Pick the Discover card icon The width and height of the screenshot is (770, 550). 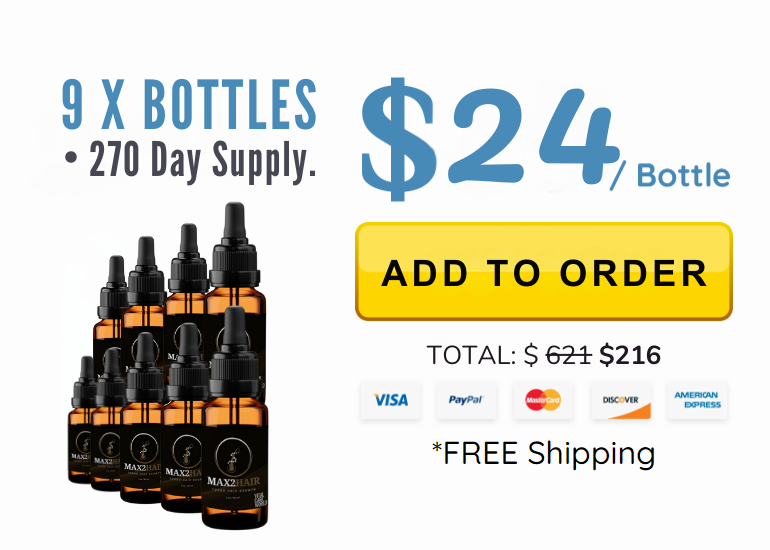click(x=621, y=400)
